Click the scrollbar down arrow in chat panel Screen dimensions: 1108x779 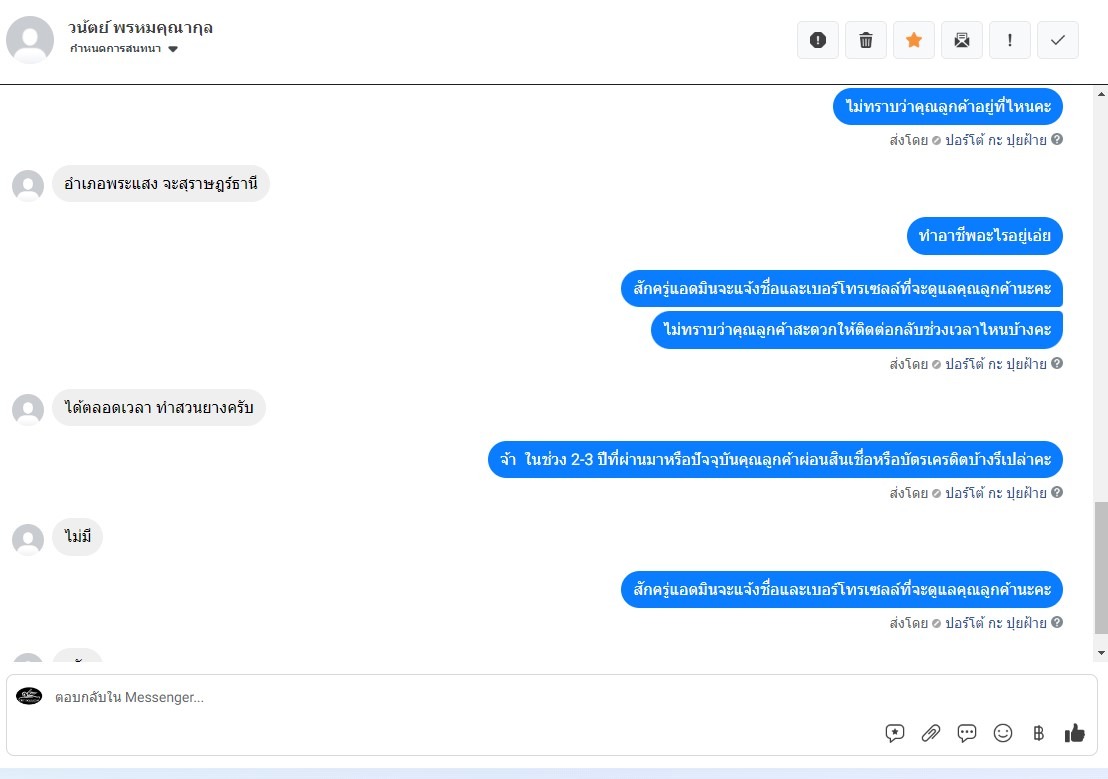tap(1101, 653)
